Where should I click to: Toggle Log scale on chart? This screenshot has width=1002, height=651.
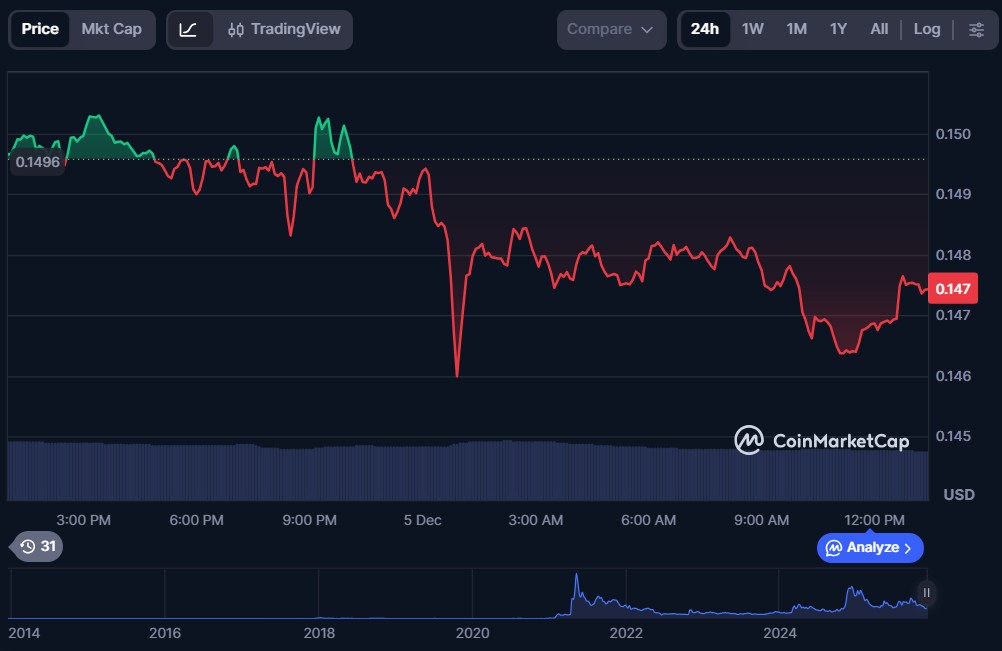pos(926,29)
